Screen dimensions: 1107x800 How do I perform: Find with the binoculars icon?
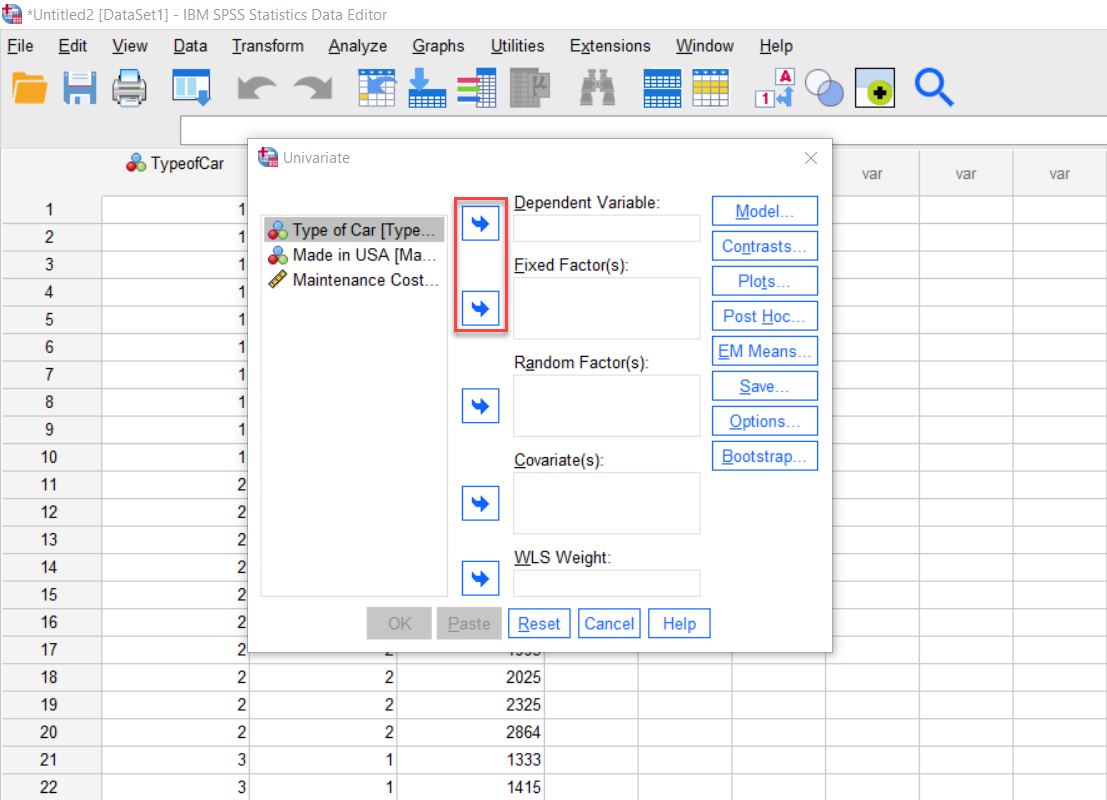(x=597, y=88)
